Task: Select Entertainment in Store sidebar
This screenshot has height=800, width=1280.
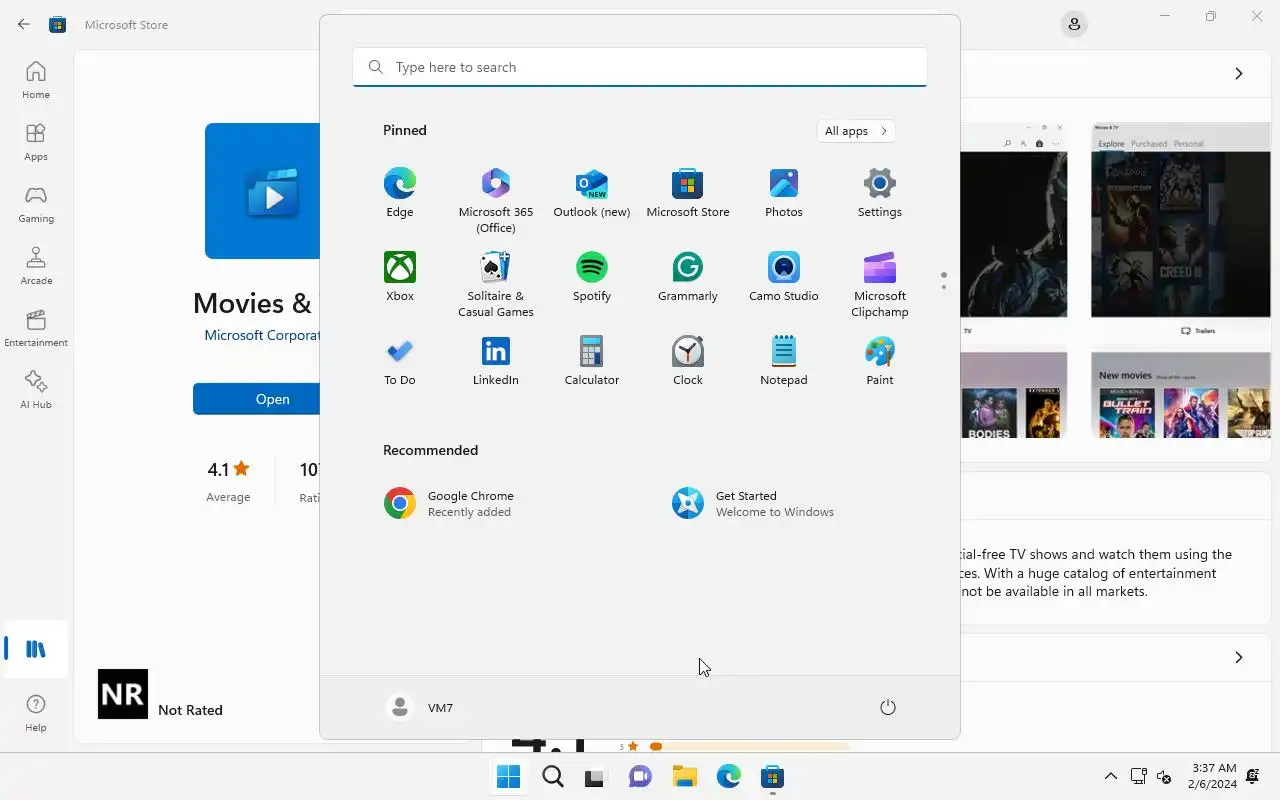Action: click(36, 328)
